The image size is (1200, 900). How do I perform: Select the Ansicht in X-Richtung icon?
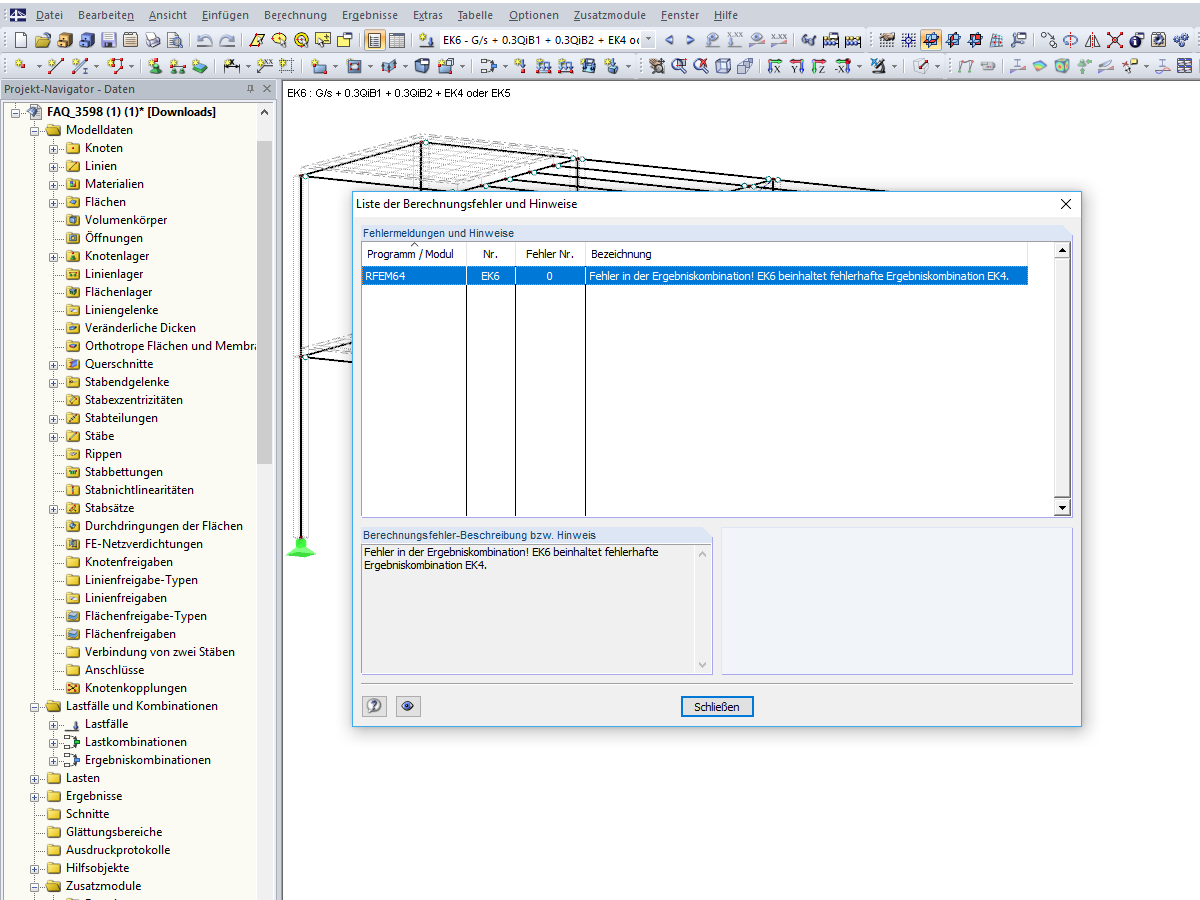point(775,68)
